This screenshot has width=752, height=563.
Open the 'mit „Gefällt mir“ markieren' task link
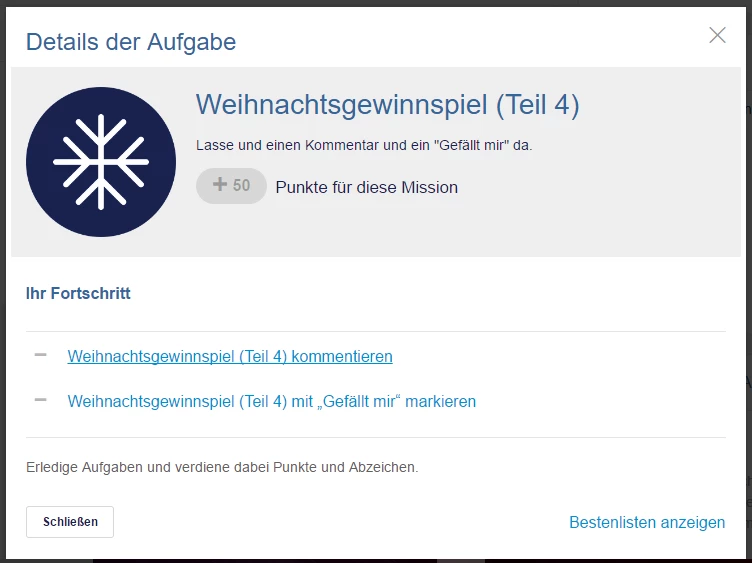(x=271, y=401)
